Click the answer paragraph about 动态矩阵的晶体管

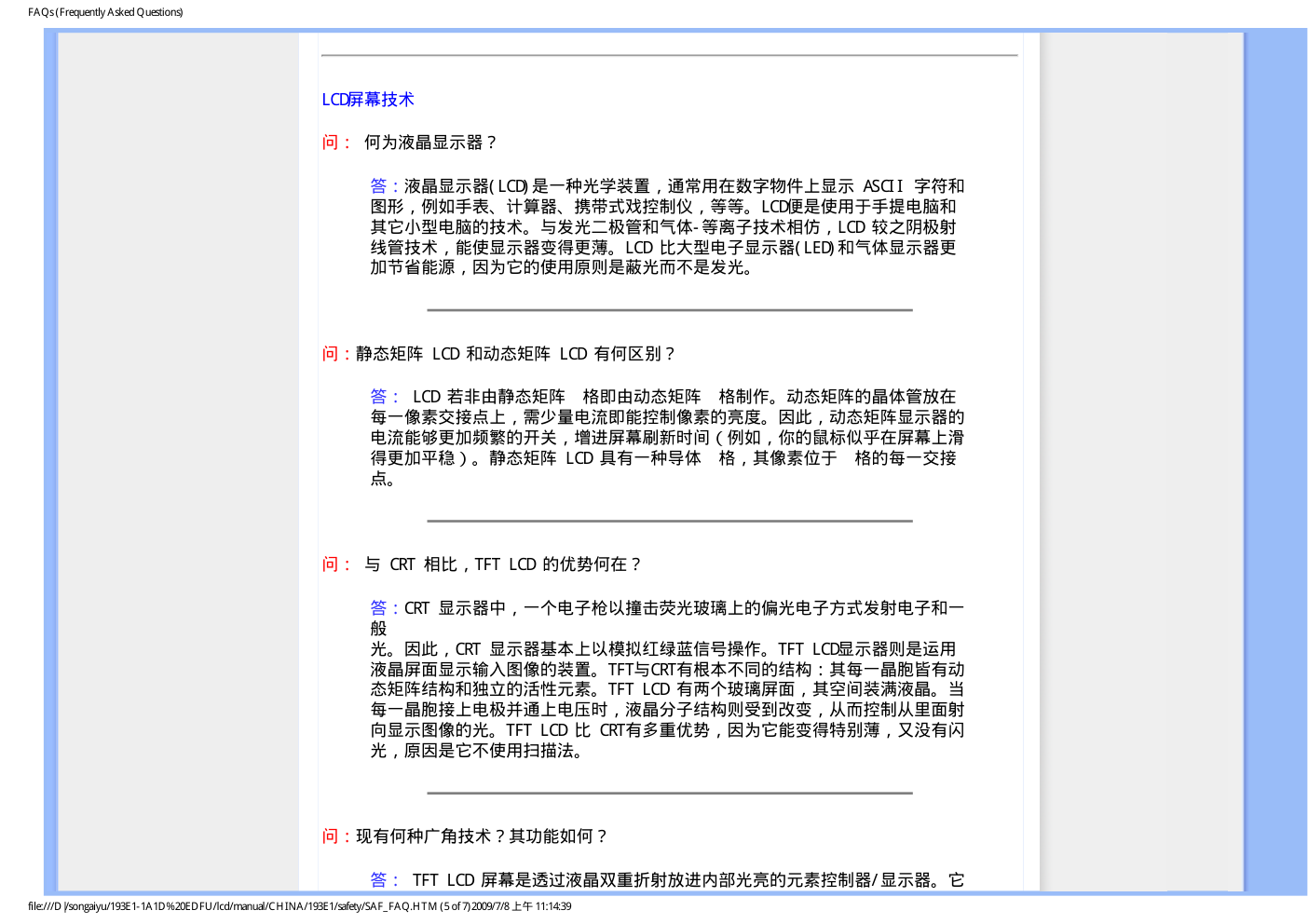coord(666,438)
